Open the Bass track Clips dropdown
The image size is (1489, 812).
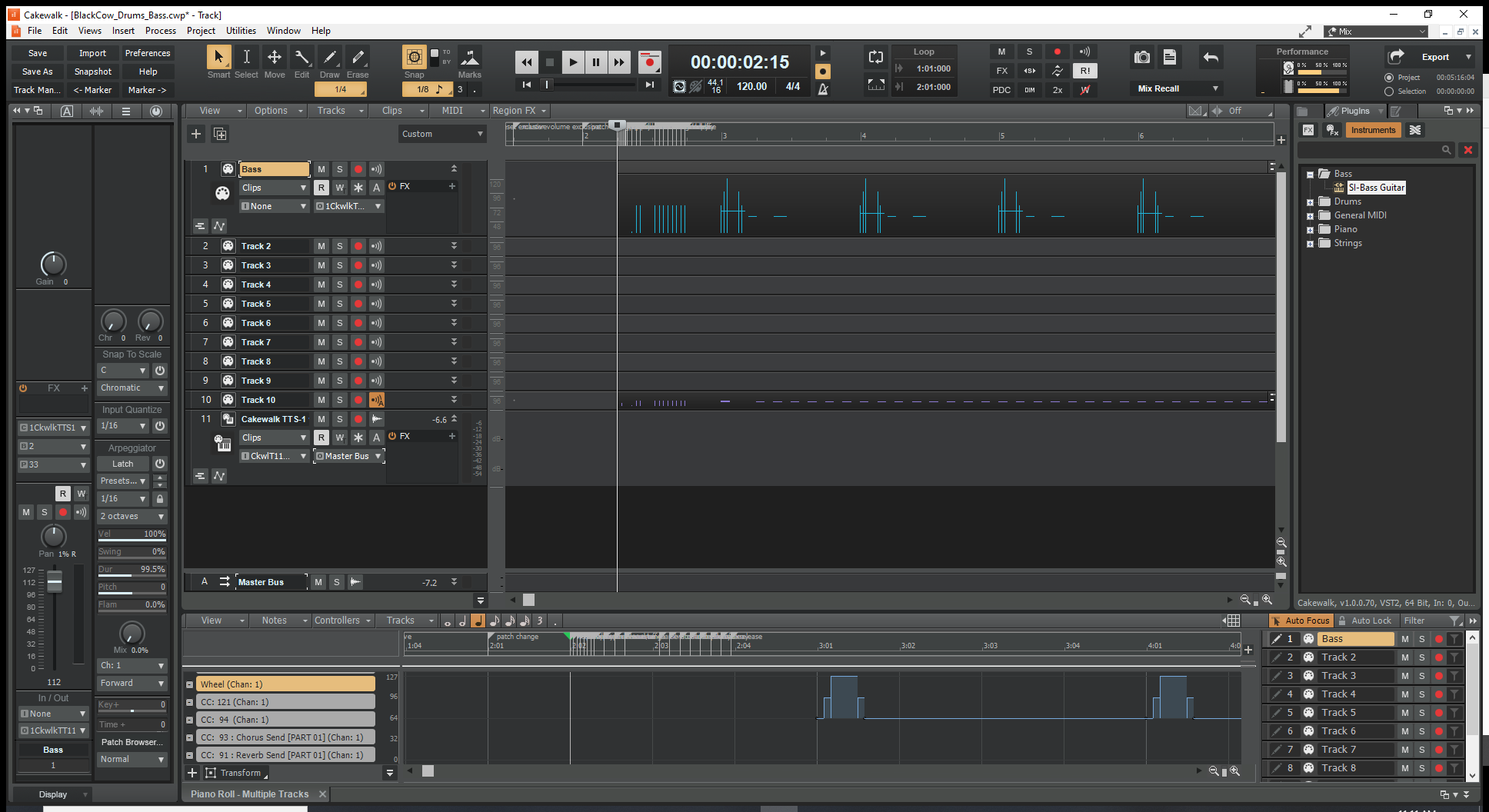(274, 188)
